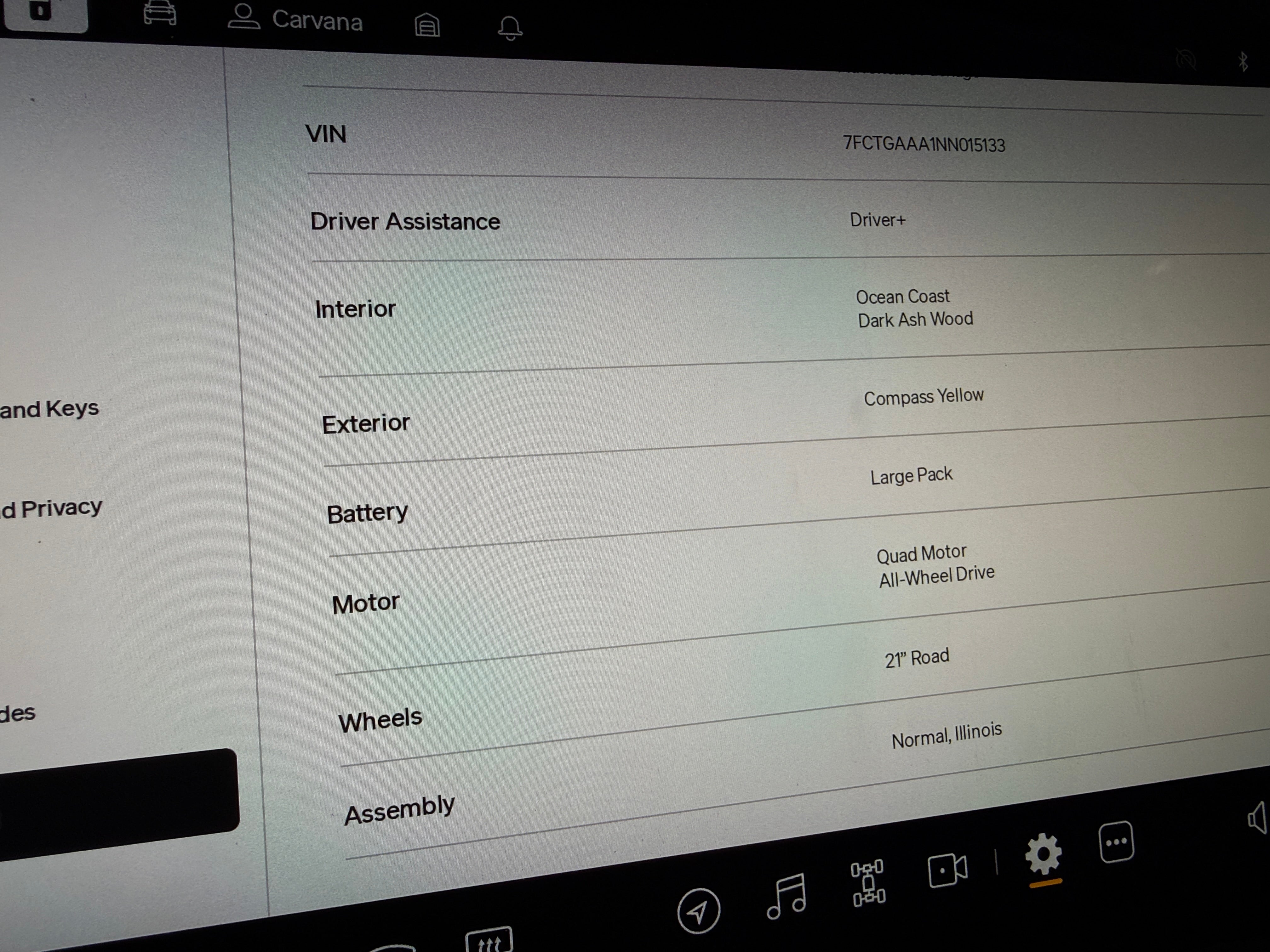The width and height of the screenshot is (1270, 952).
Task: Select the 'Compass Yellow' exterior value
Action: tap(924, 397)
